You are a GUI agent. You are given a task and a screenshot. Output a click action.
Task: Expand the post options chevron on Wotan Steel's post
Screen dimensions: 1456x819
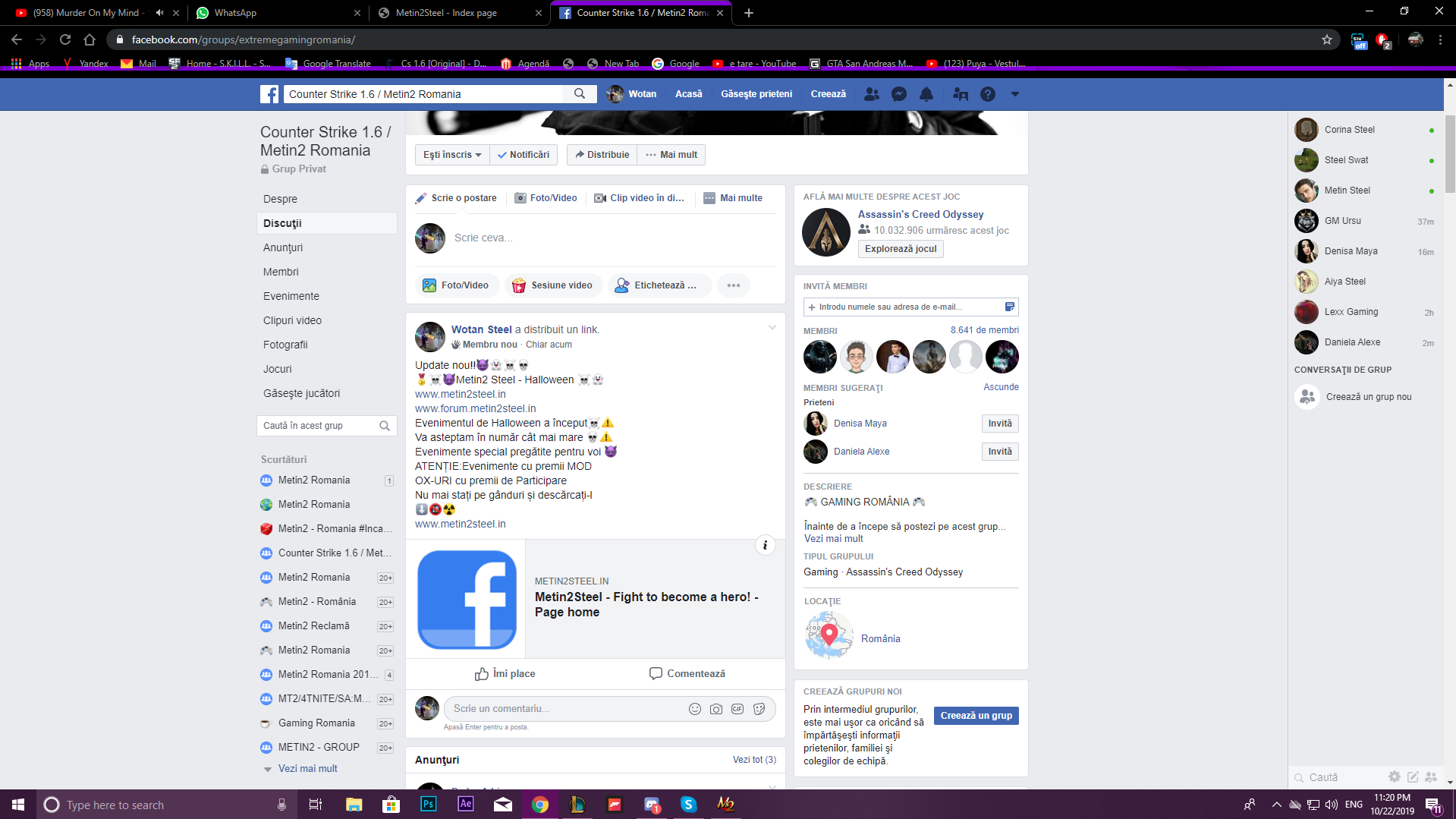click(772, 328)
